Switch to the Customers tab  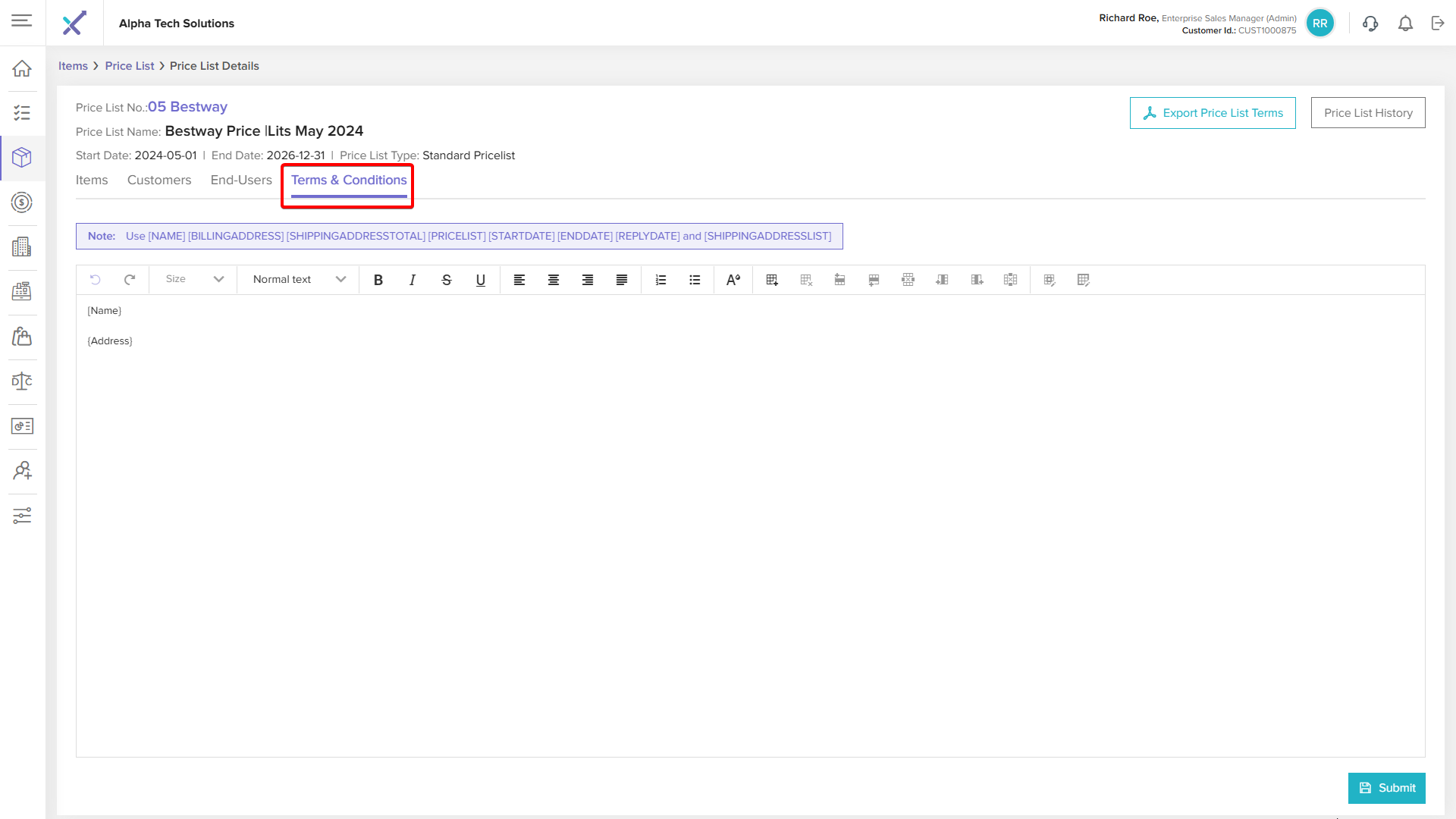pos(159,180)
